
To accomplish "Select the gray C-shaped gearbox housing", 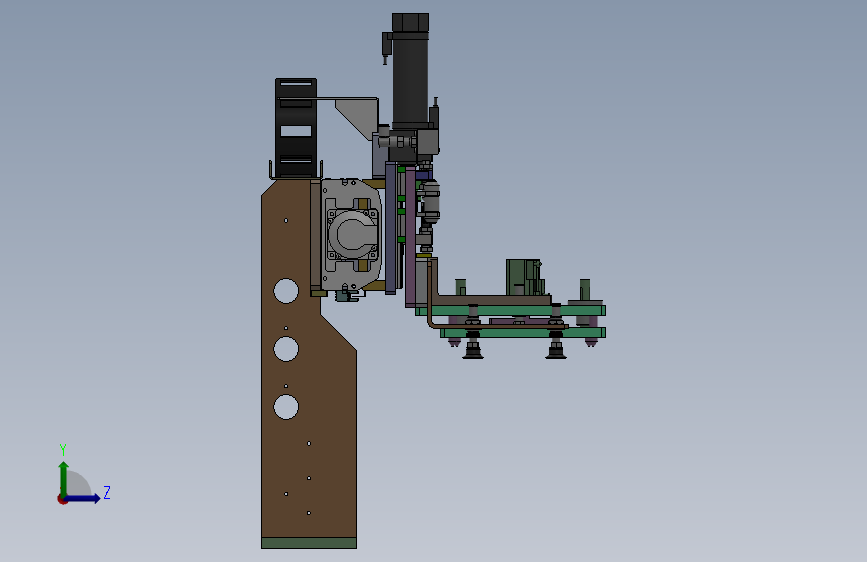I will point(352,233).
